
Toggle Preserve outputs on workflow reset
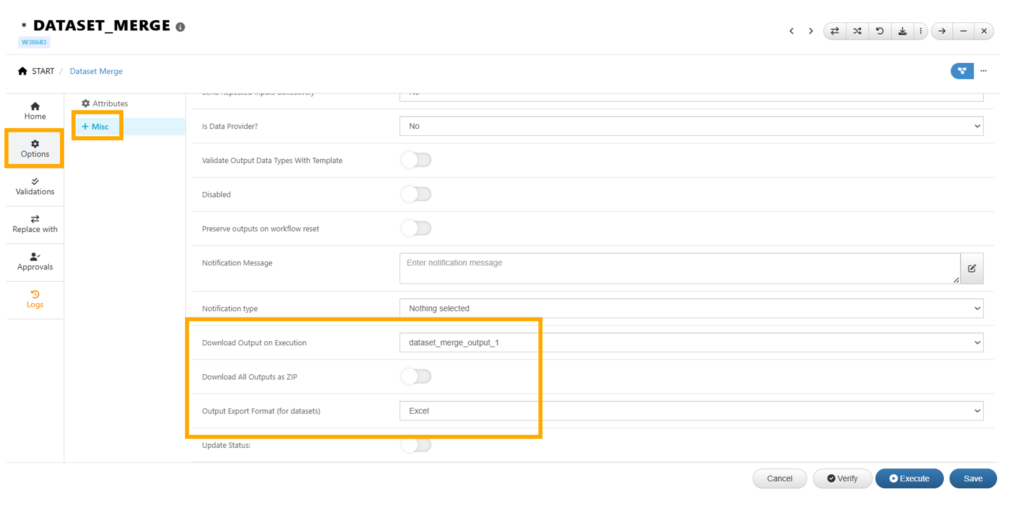[x=415, y=228]
